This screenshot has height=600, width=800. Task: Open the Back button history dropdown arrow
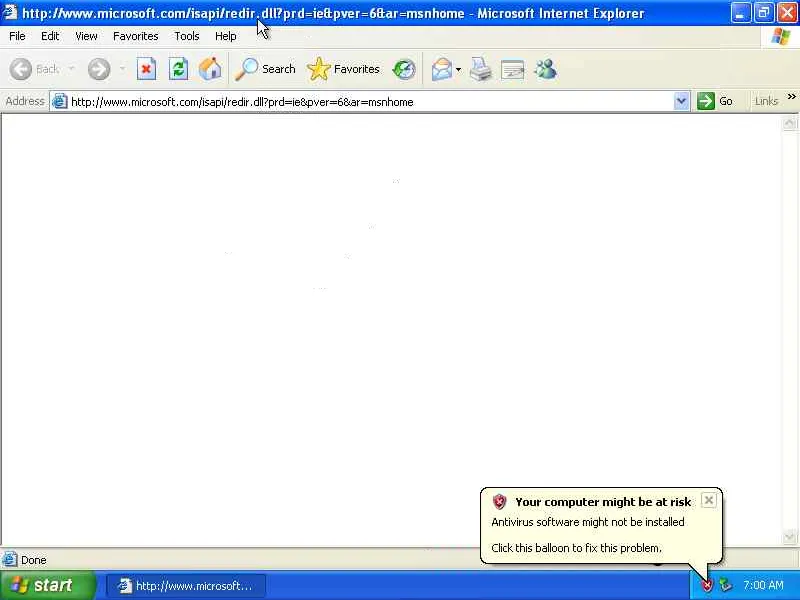[71, 69]
